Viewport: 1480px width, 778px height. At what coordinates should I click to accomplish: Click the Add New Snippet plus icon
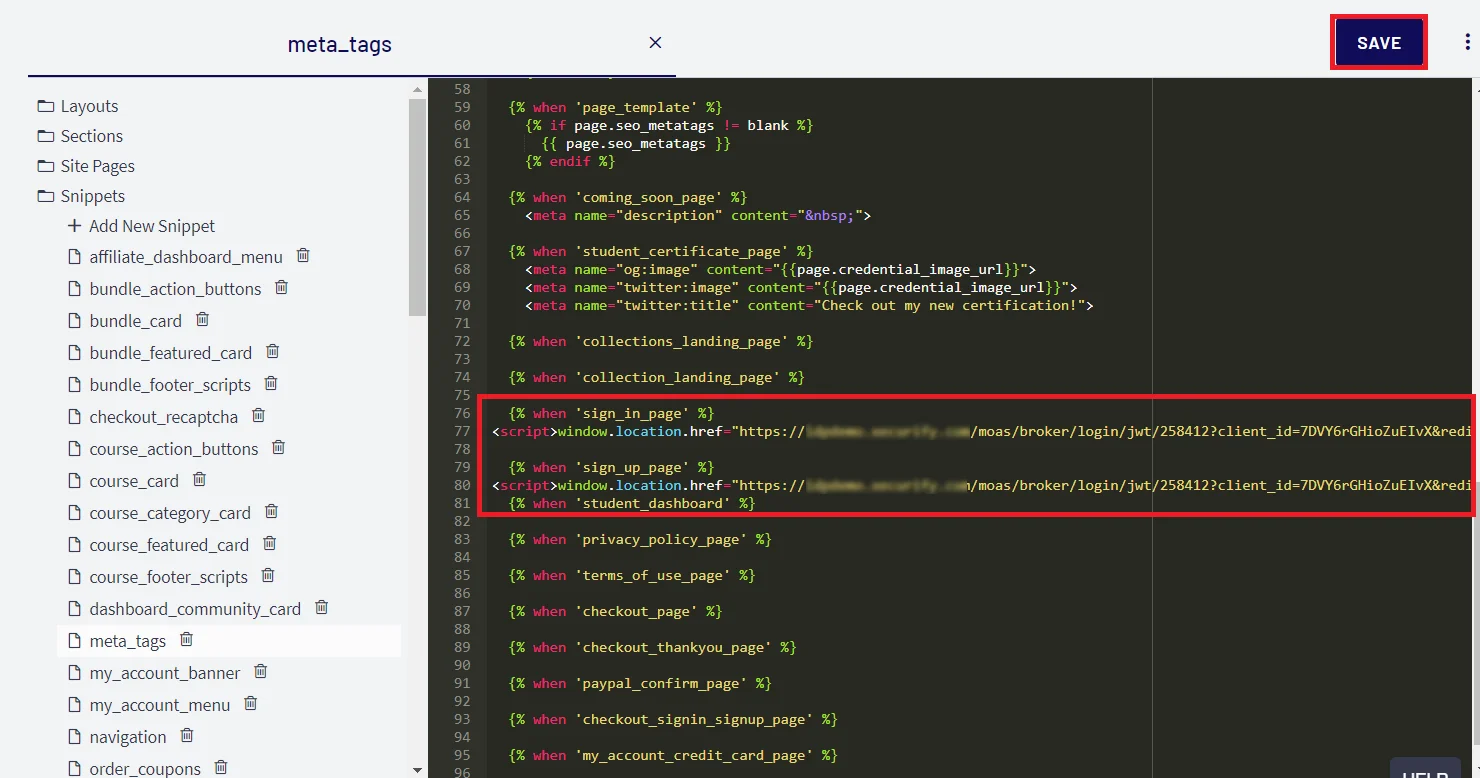click(74, 226)
